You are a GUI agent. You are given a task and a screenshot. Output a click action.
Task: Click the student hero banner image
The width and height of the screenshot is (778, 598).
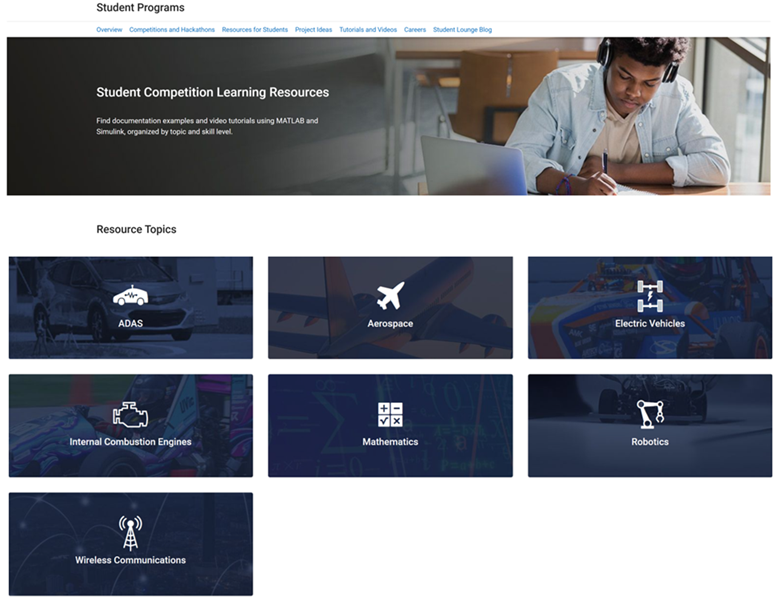coord(580,116)
